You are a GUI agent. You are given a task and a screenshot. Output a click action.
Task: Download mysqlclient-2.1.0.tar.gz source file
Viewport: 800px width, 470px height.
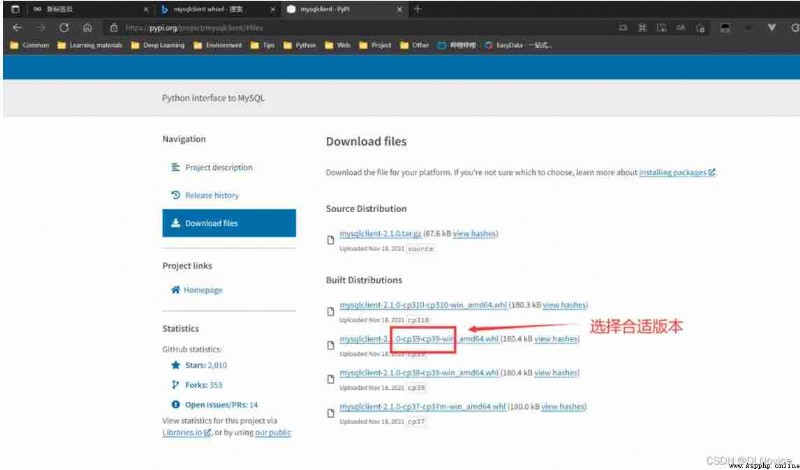click(380, 234)
